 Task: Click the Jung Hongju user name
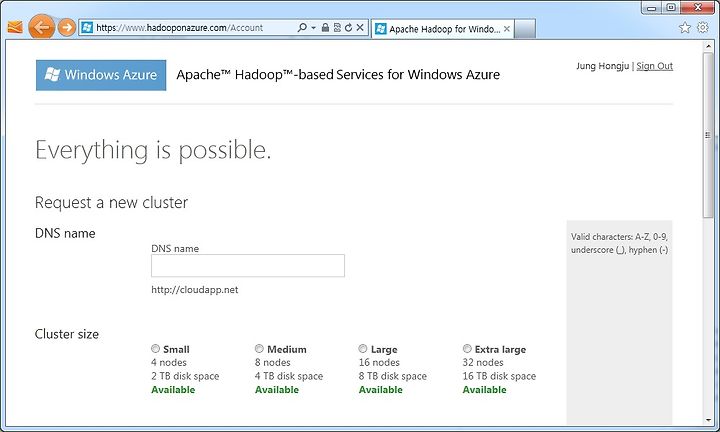pyautogui.click(x=602, y=66)
